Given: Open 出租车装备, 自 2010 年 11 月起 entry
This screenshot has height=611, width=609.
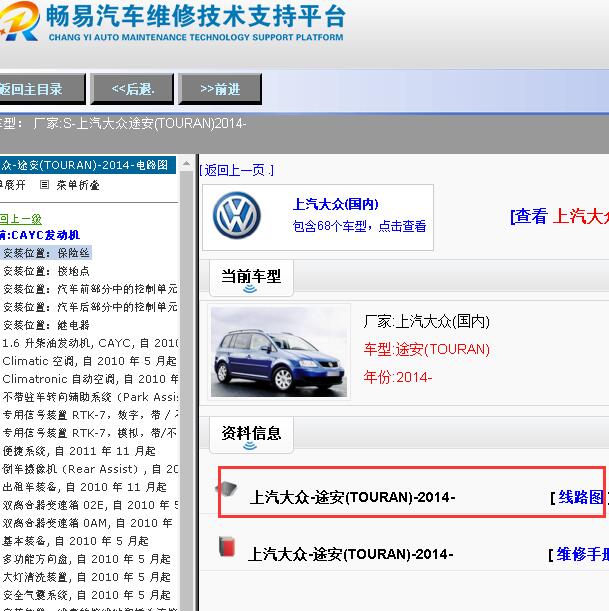Looking at the screenshot, I should point(85,487).
